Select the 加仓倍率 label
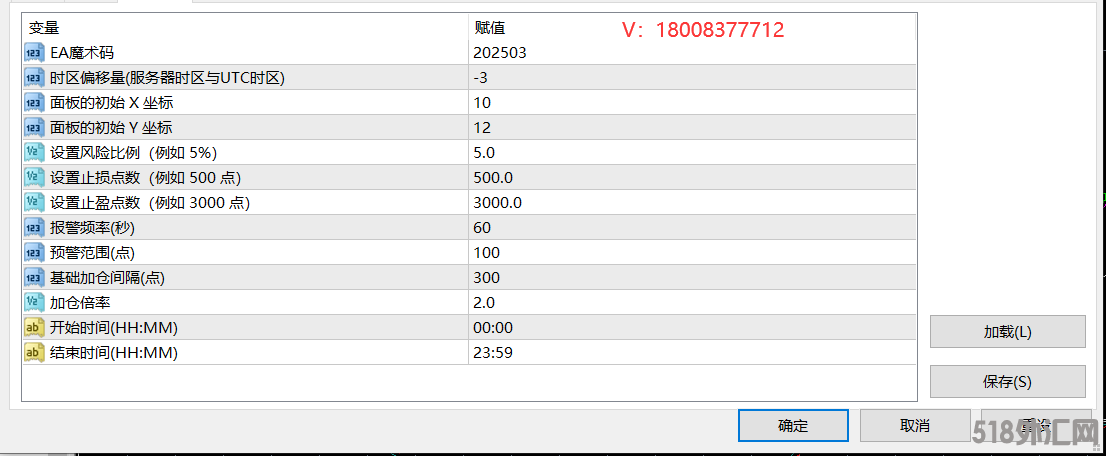Viewport: 1106px width, 456px height. coord(80,302)
